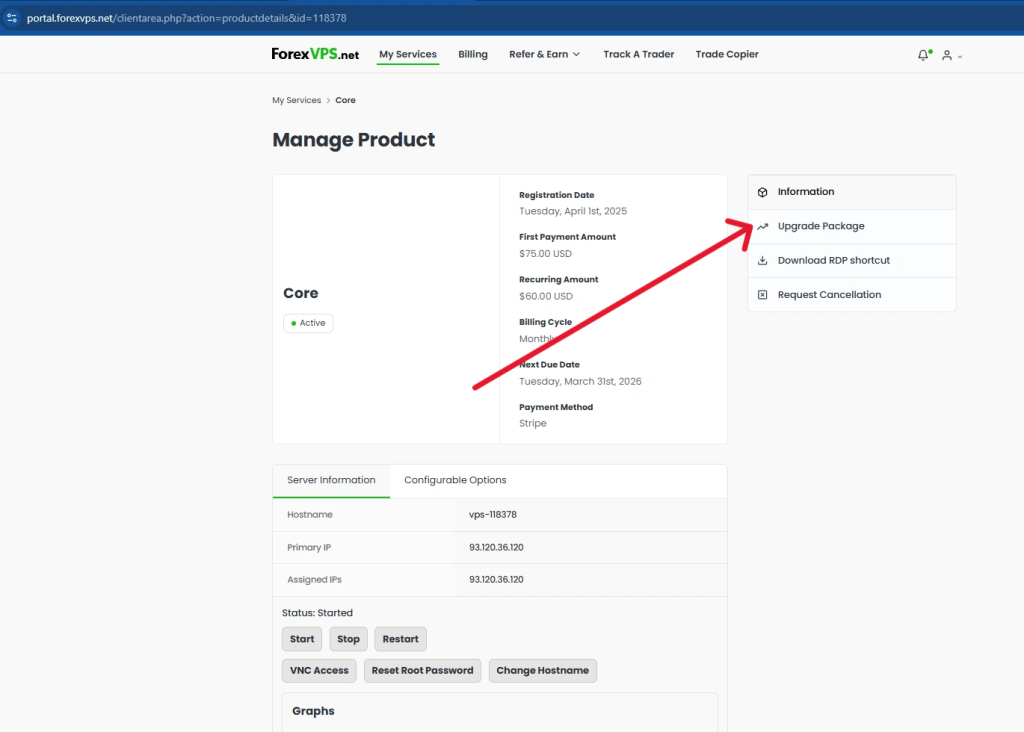The height and width of the screenshot is (732, 1024).
Task: Click the browser site settings icon
Action: (12, 19)
